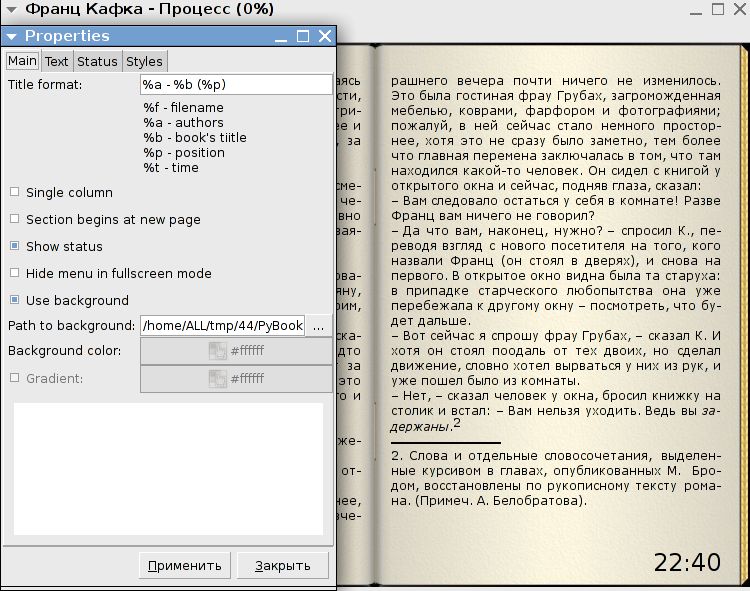Click the '%a - authors' hint text

click(x=183, y=123)
